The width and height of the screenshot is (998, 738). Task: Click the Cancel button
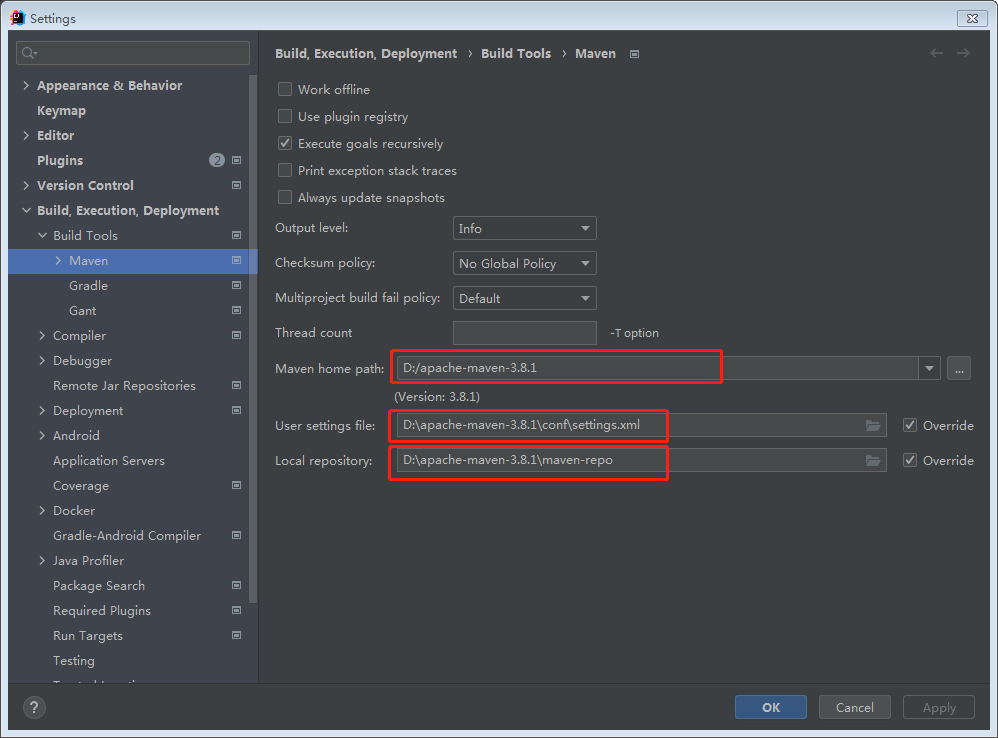854,708
